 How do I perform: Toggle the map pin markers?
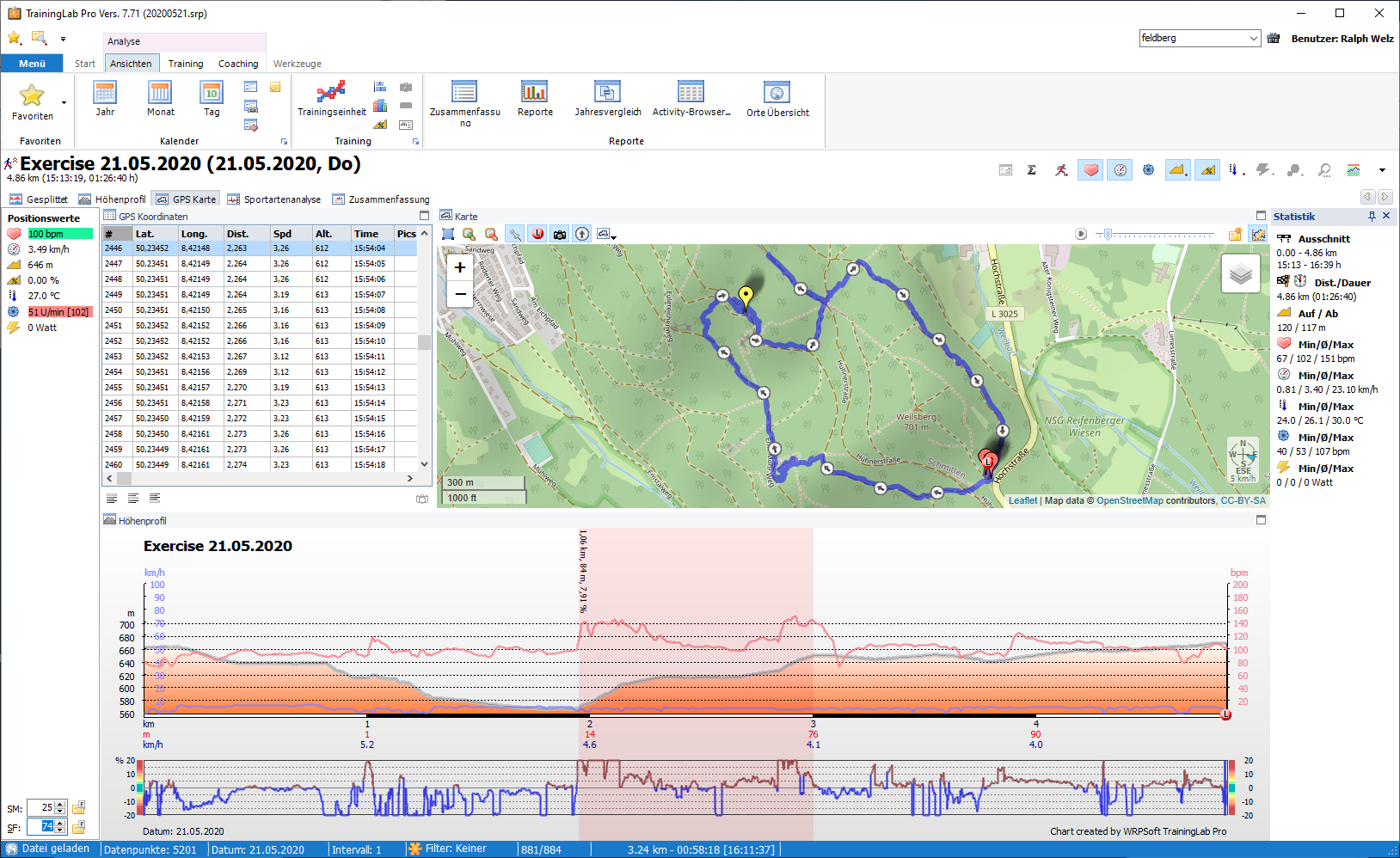[514, 234]
